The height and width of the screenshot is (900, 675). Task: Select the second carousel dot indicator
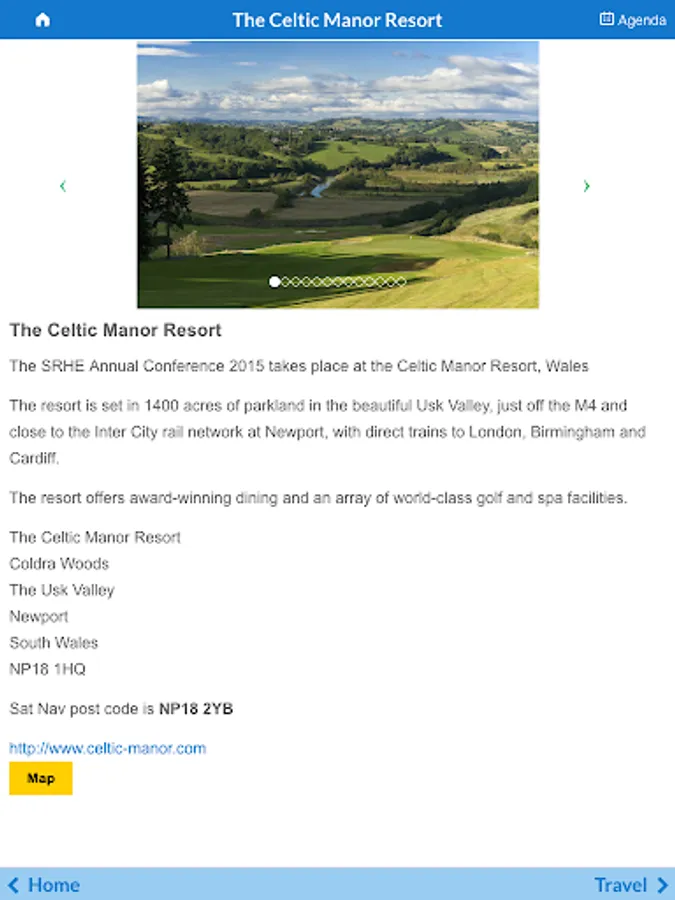pos(286,282)
